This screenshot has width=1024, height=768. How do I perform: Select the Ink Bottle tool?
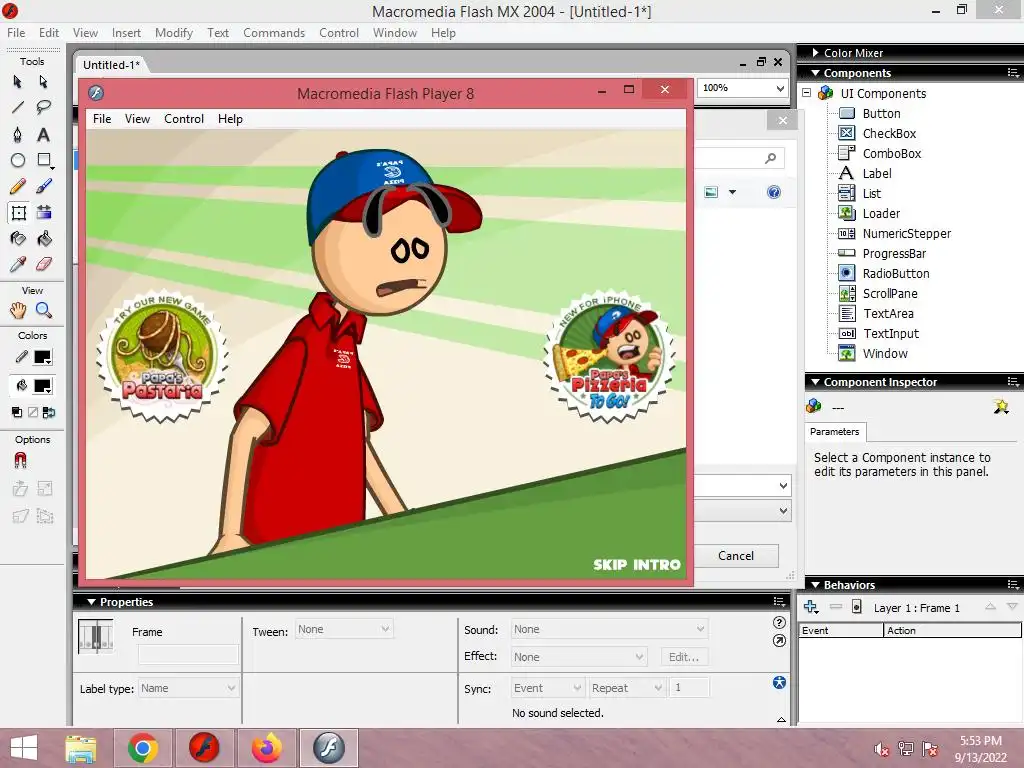(x=18, y=239)
